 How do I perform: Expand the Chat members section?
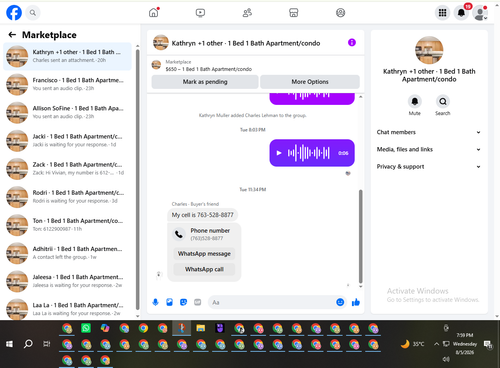click(429, 132)
